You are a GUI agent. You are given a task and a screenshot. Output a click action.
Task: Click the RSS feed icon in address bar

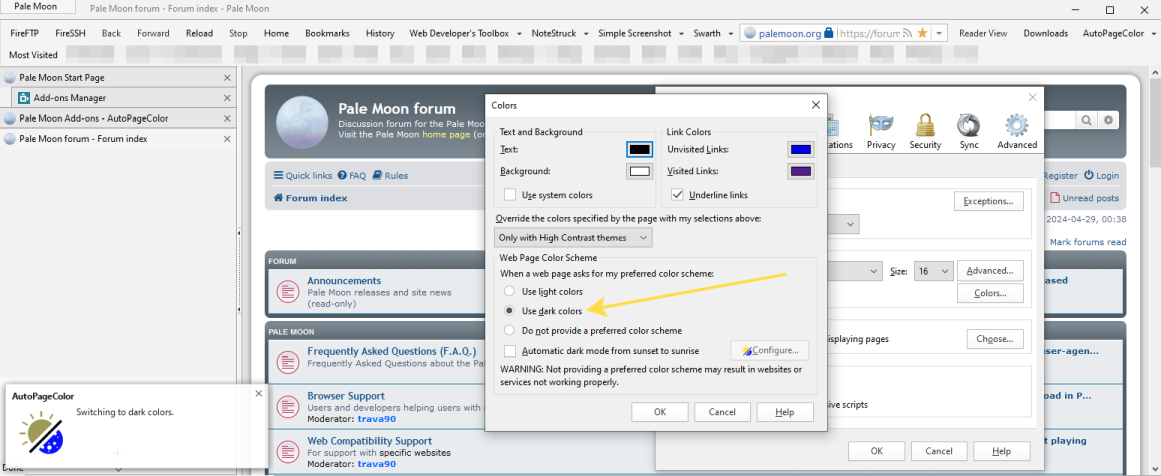click(x=908, y=33)
